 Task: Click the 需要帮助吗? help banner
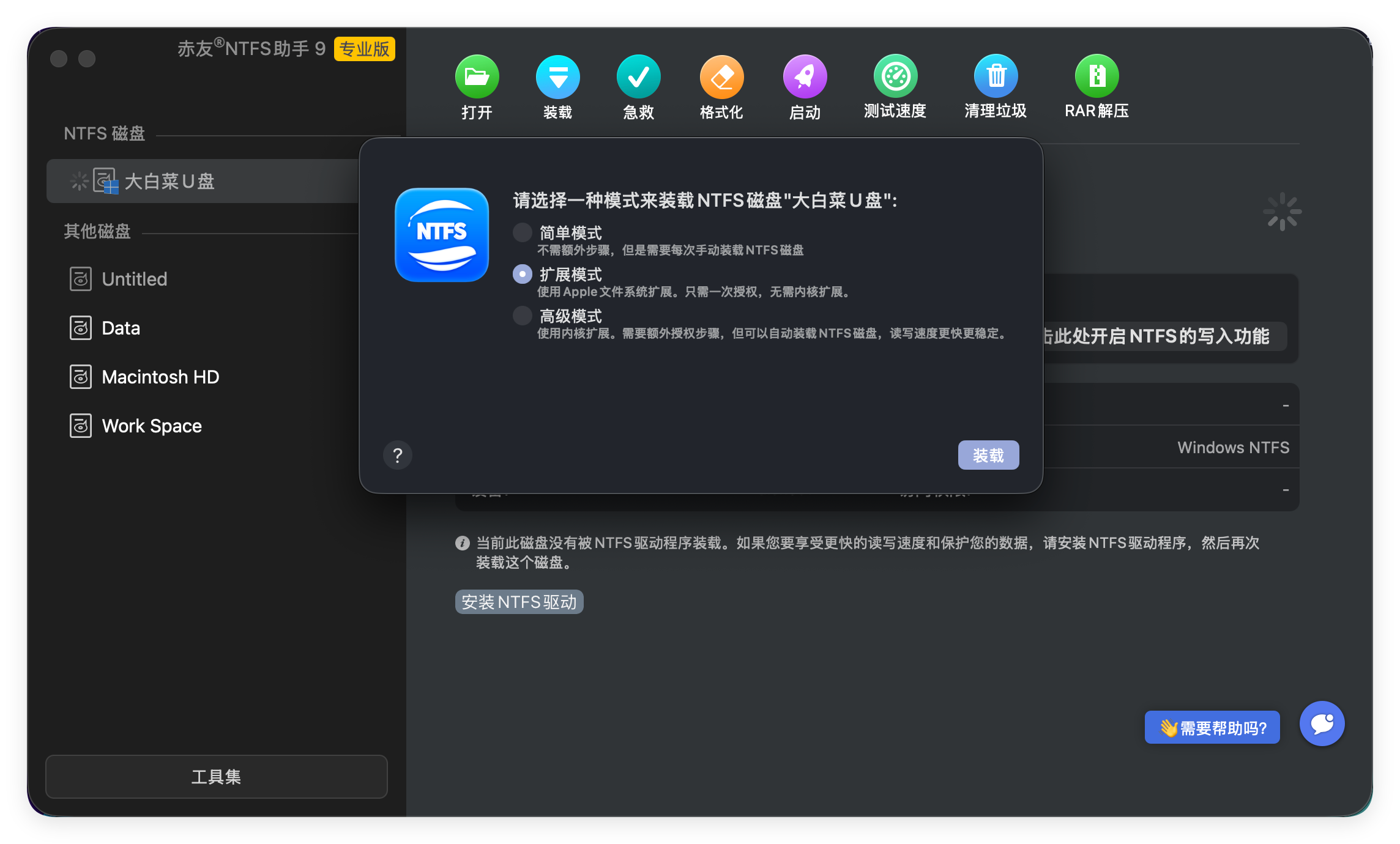(1212, 728)
